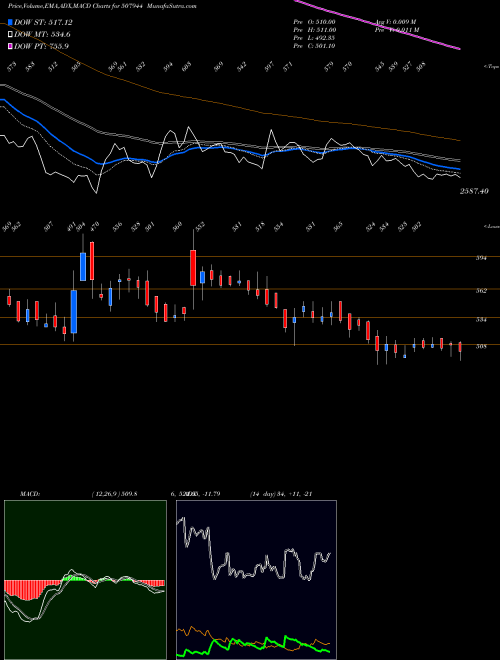500x660 pixels.
Task: Select the 'DOW ST: 517.12' legend text
Action: tap(43, 22)
